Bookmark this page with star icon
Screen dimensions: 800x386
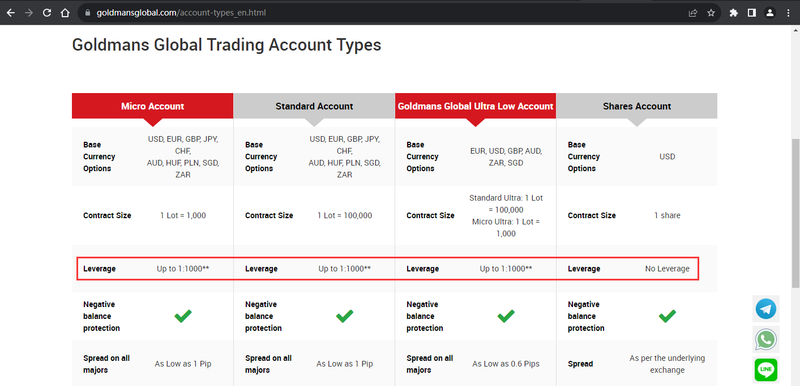[x=711, y=13]
